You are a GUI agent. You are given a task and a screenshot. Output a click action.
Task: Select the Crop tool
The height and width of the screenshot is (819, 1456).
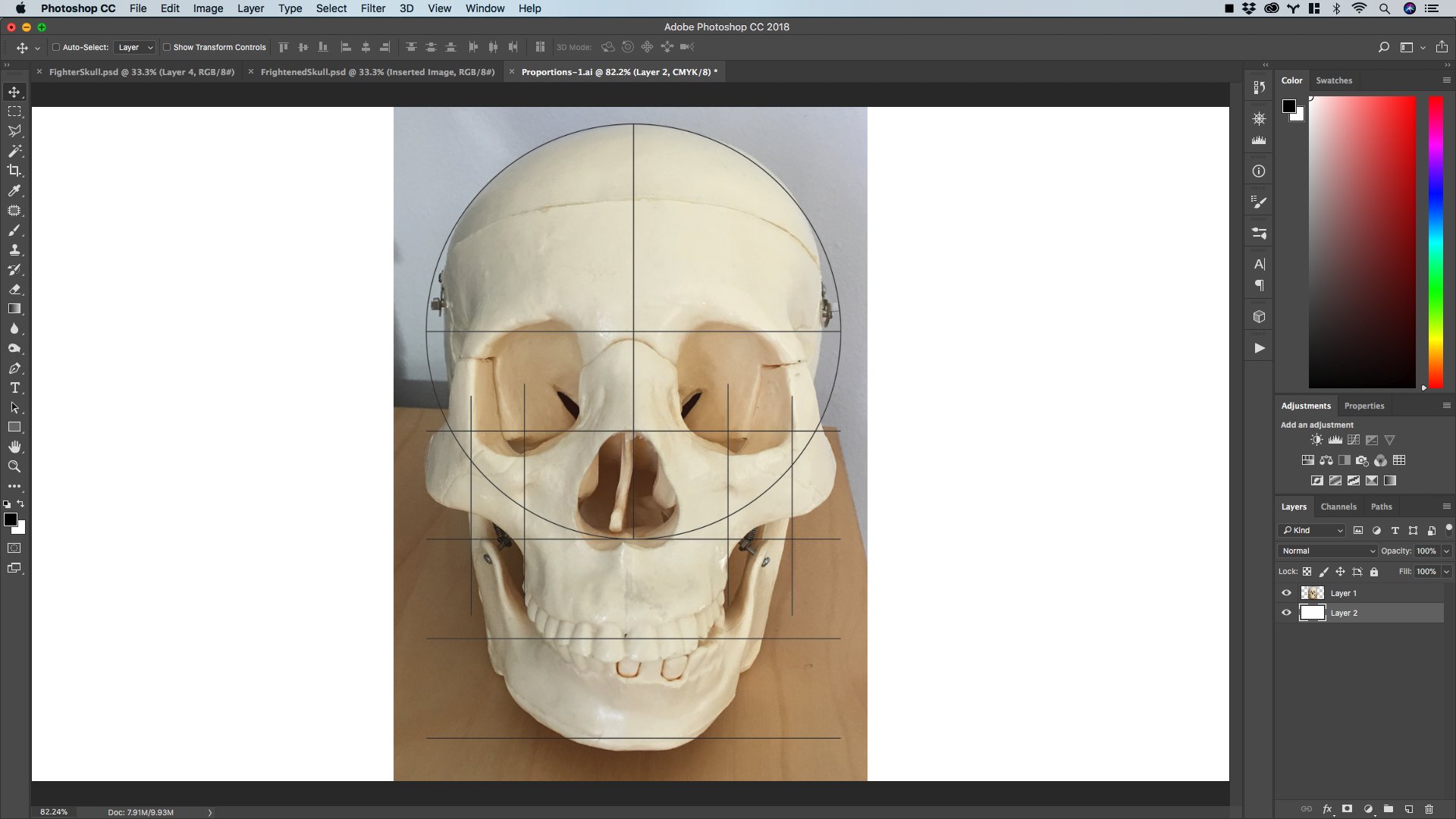pyautogui.click(x=14, y=171)
